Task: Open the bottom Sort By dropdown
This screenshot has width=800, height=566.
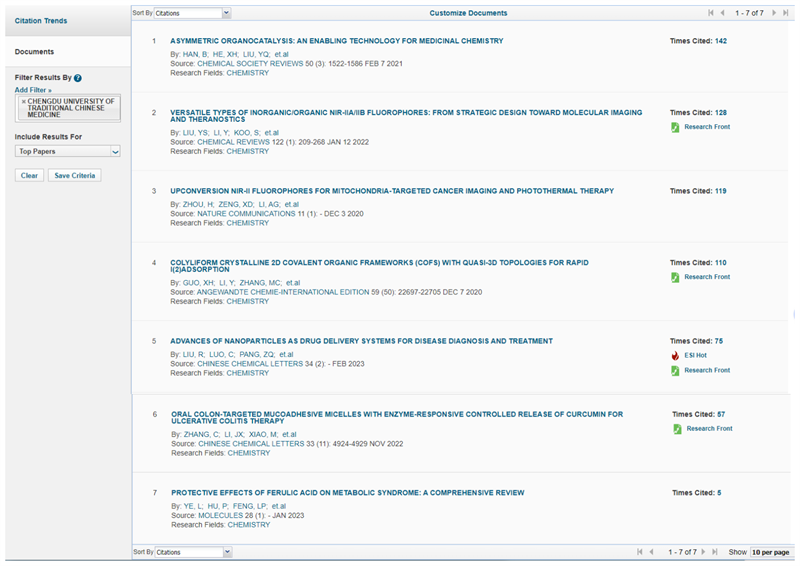Action: (192, 552)
